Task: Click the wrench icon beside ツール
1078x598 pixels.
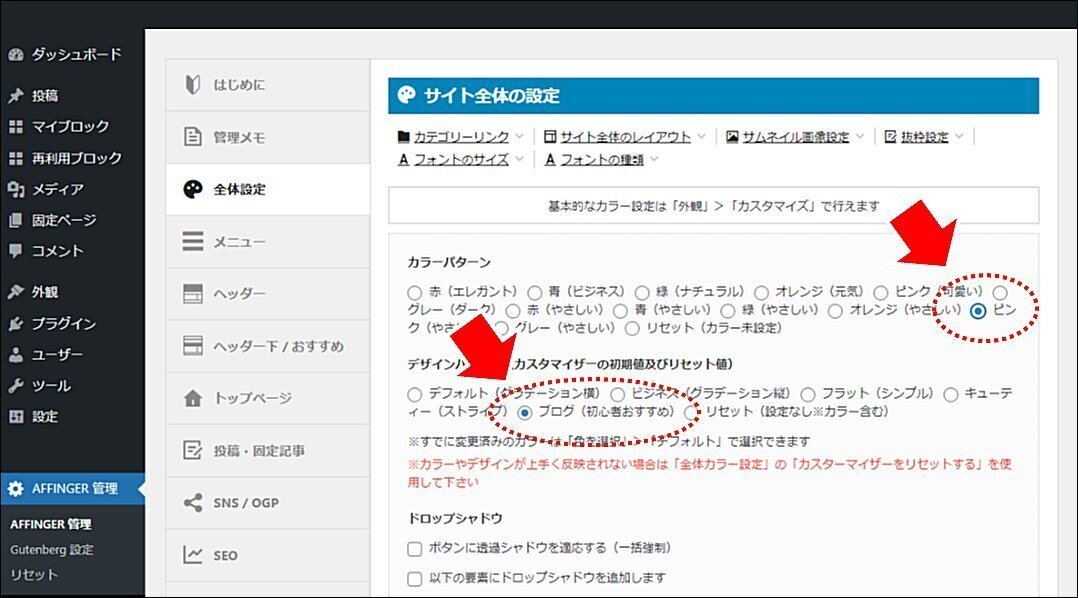Action: click(x=16, y=386)
